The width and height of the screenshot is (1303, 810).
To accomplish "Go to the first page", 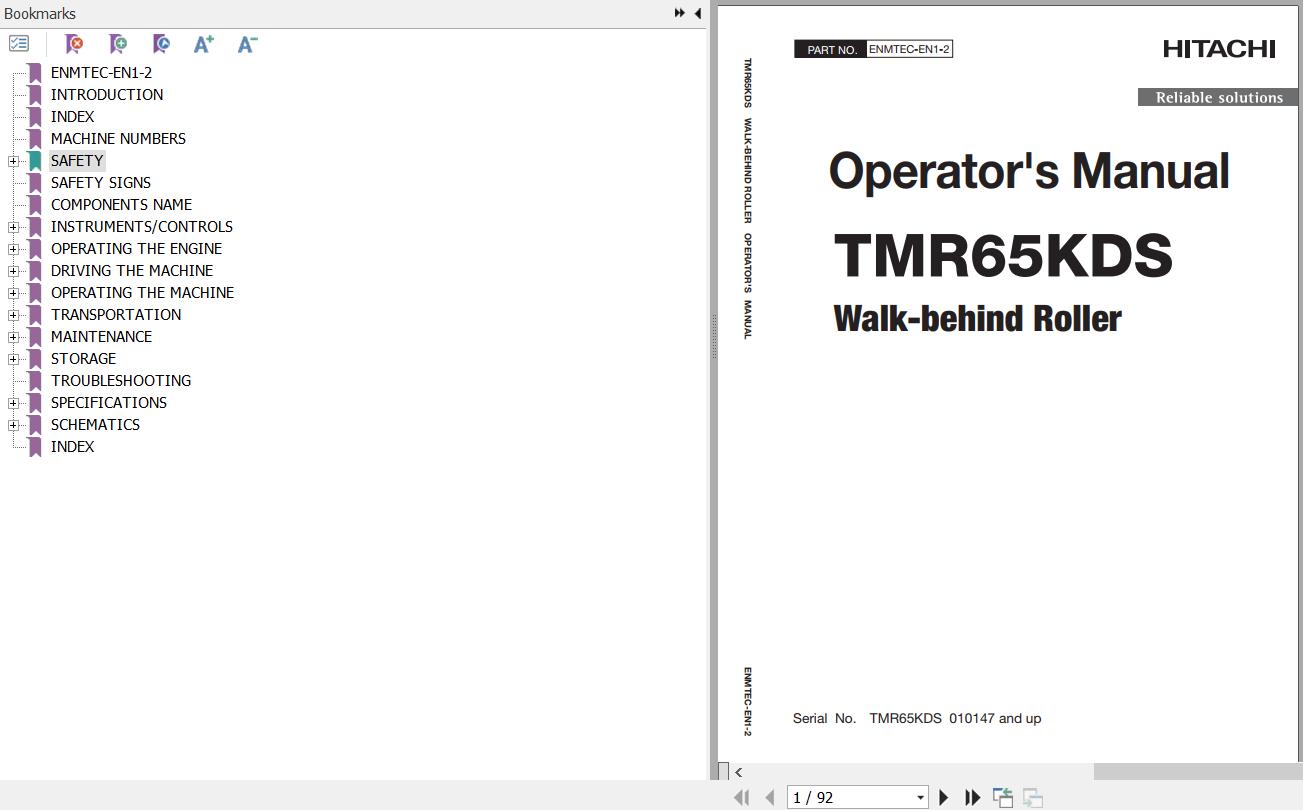I will [741, 797].
